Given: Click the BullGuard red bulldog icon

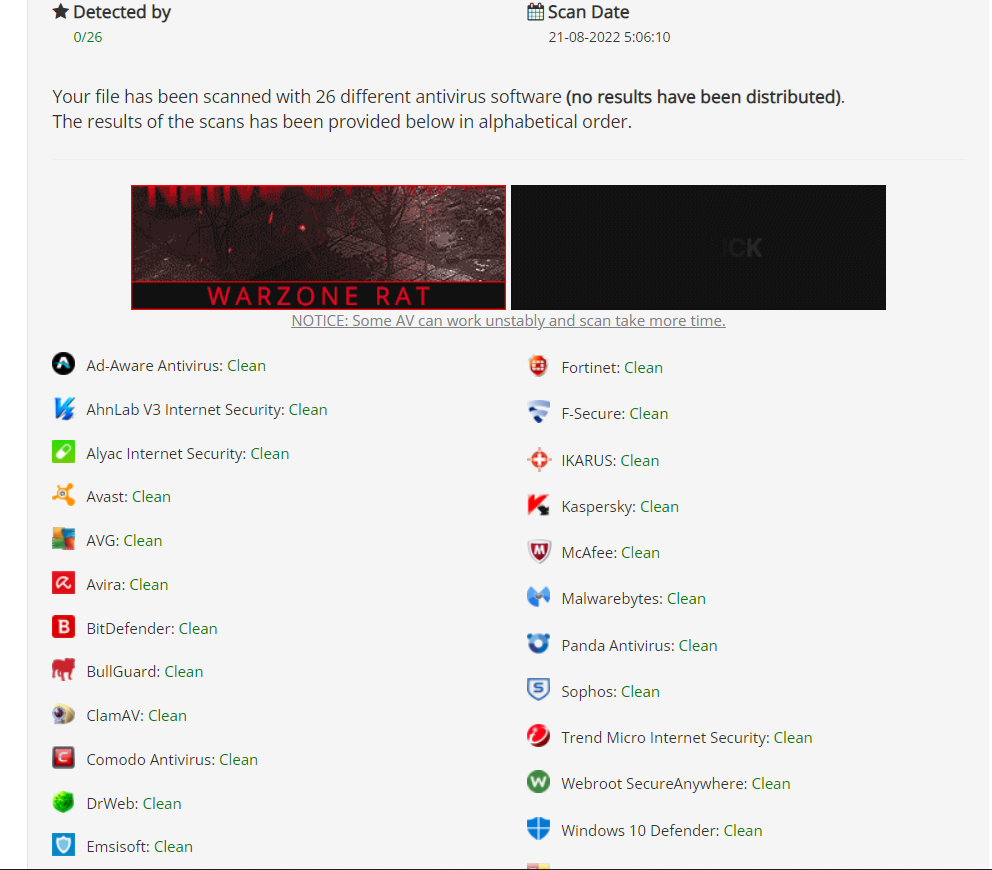Looking at the screenshot, I should pyautogui.click(x=63, y=670).
